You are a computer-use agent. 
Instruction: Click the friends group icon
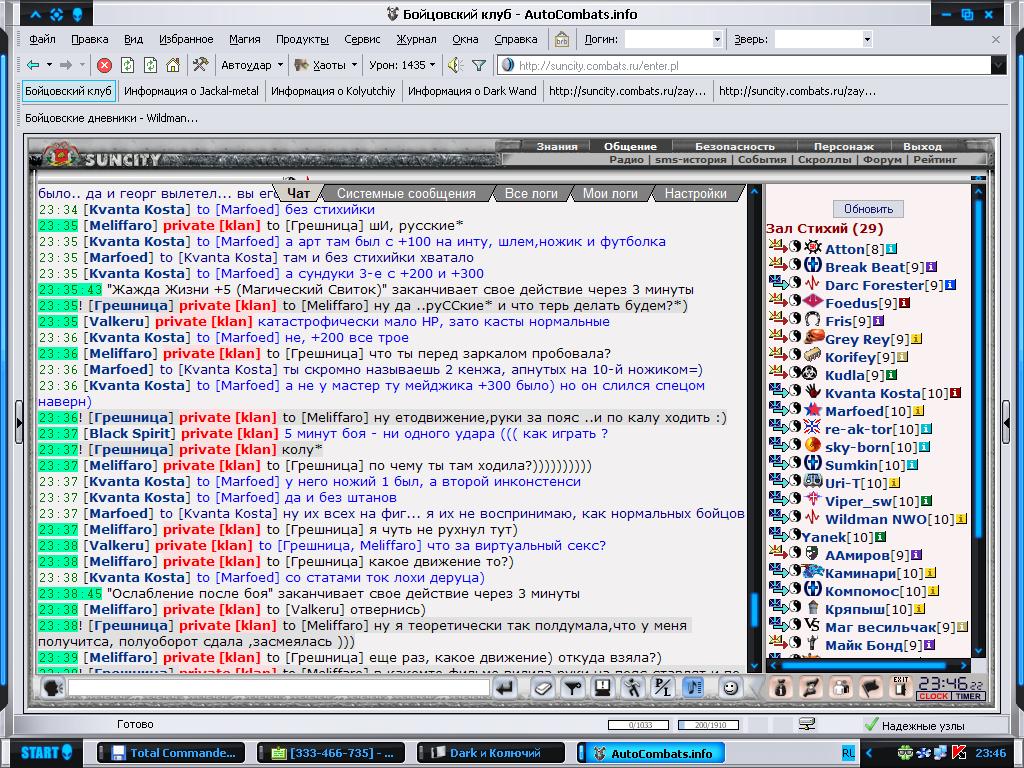point(842,688)
